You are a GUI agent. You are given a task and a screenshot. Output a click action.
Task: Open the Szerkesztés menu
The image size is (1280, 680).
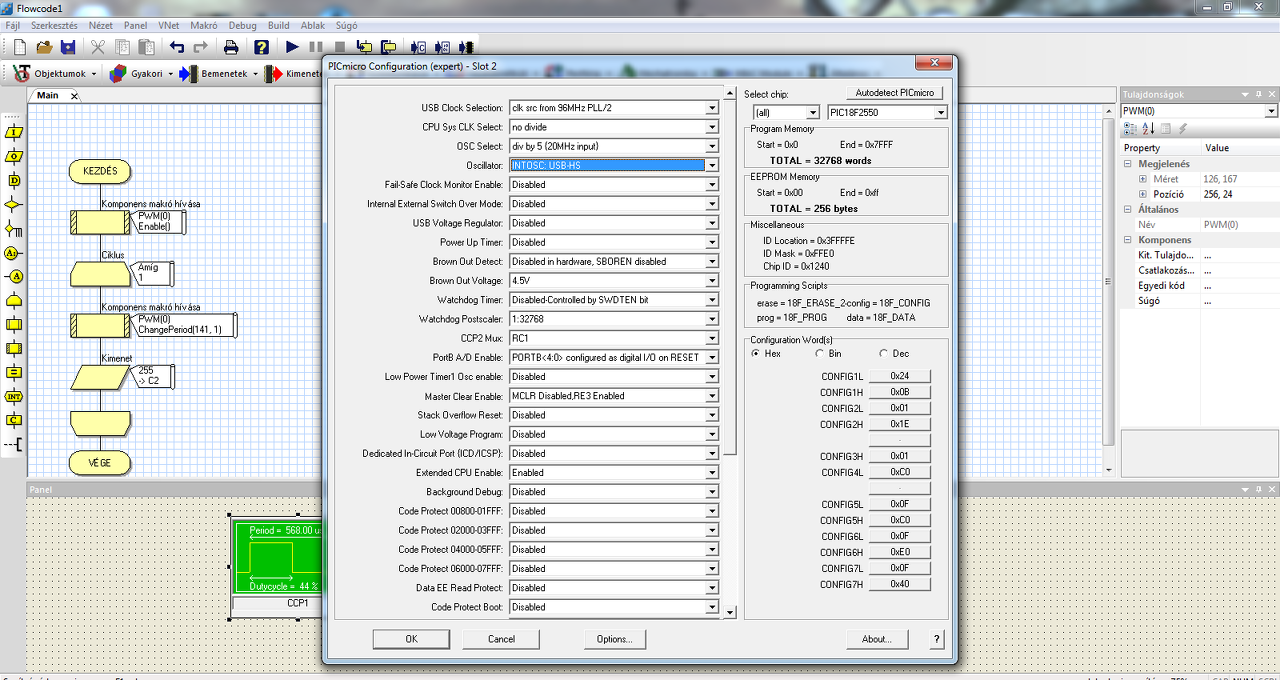(54, 24)
